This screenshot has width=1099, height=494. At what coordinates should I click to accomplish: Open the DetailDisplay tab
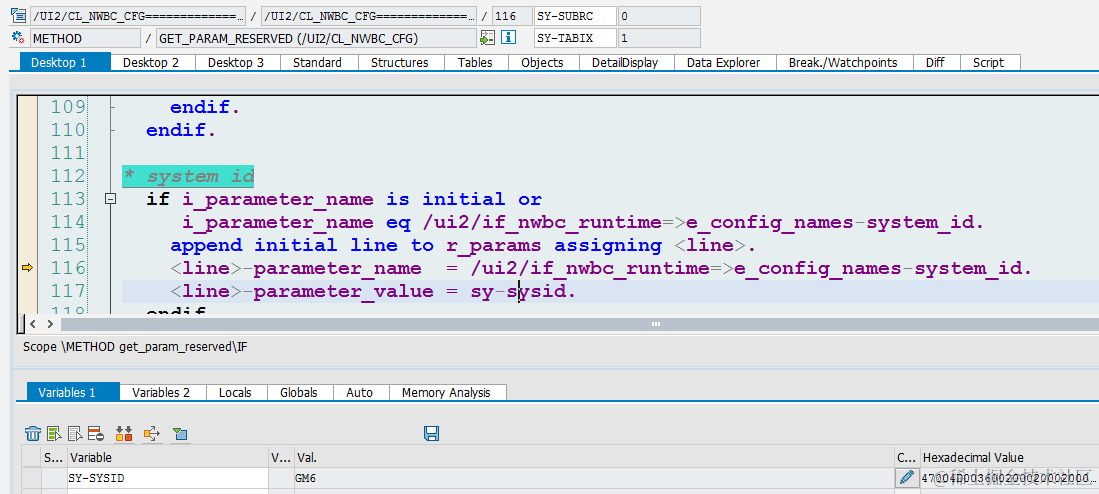click(625, 62)
